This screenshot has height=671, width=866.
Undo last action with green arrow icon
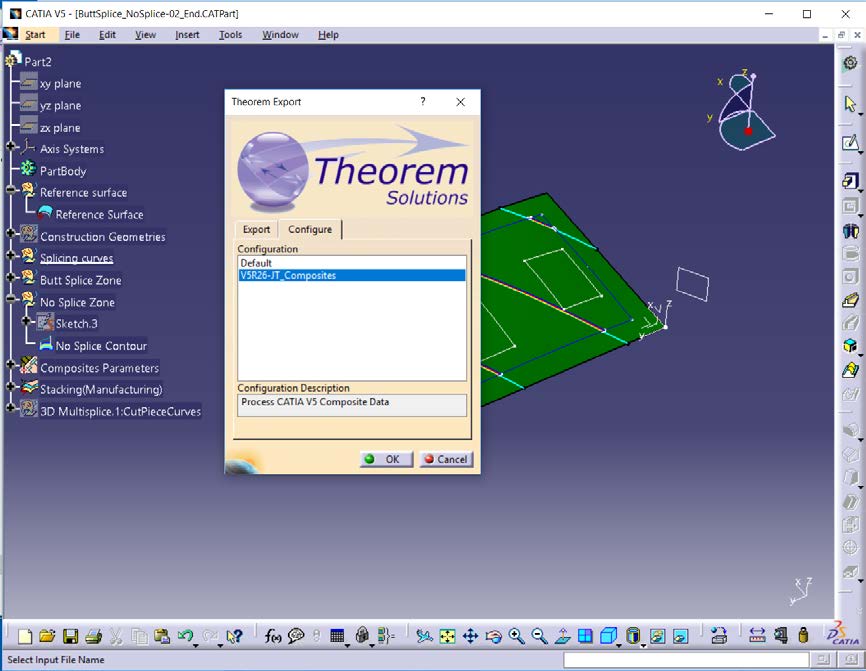[185, 636]
